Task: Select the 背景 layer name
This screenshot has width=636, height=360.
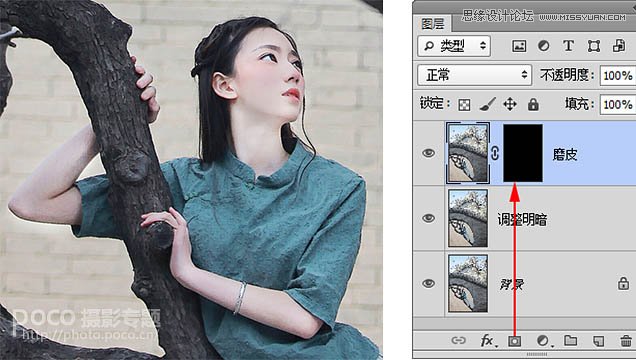Action: pos(511,284)
